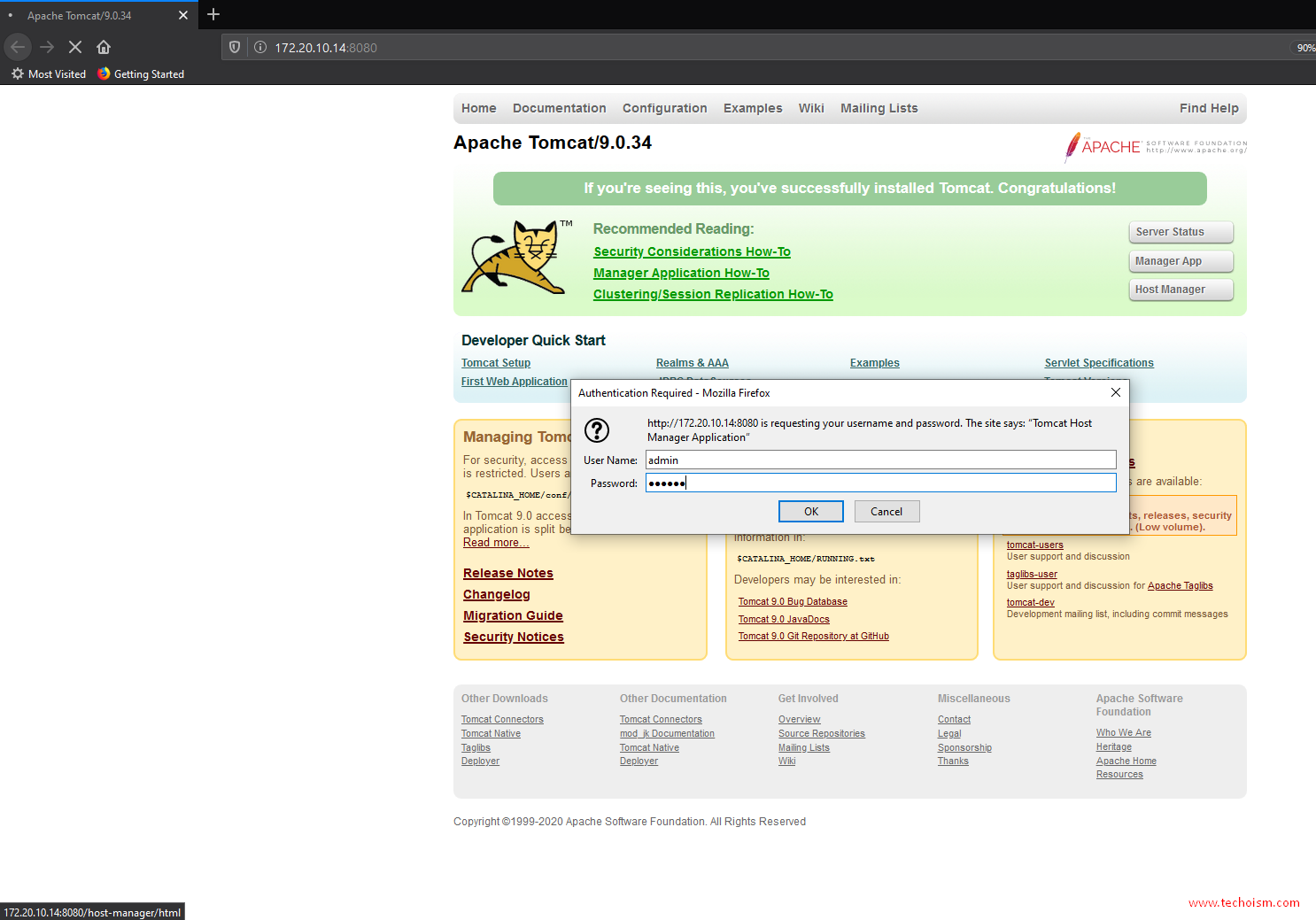Focus the User Name input field
This screenshot has width=1316, height=920.
(881, 460)
